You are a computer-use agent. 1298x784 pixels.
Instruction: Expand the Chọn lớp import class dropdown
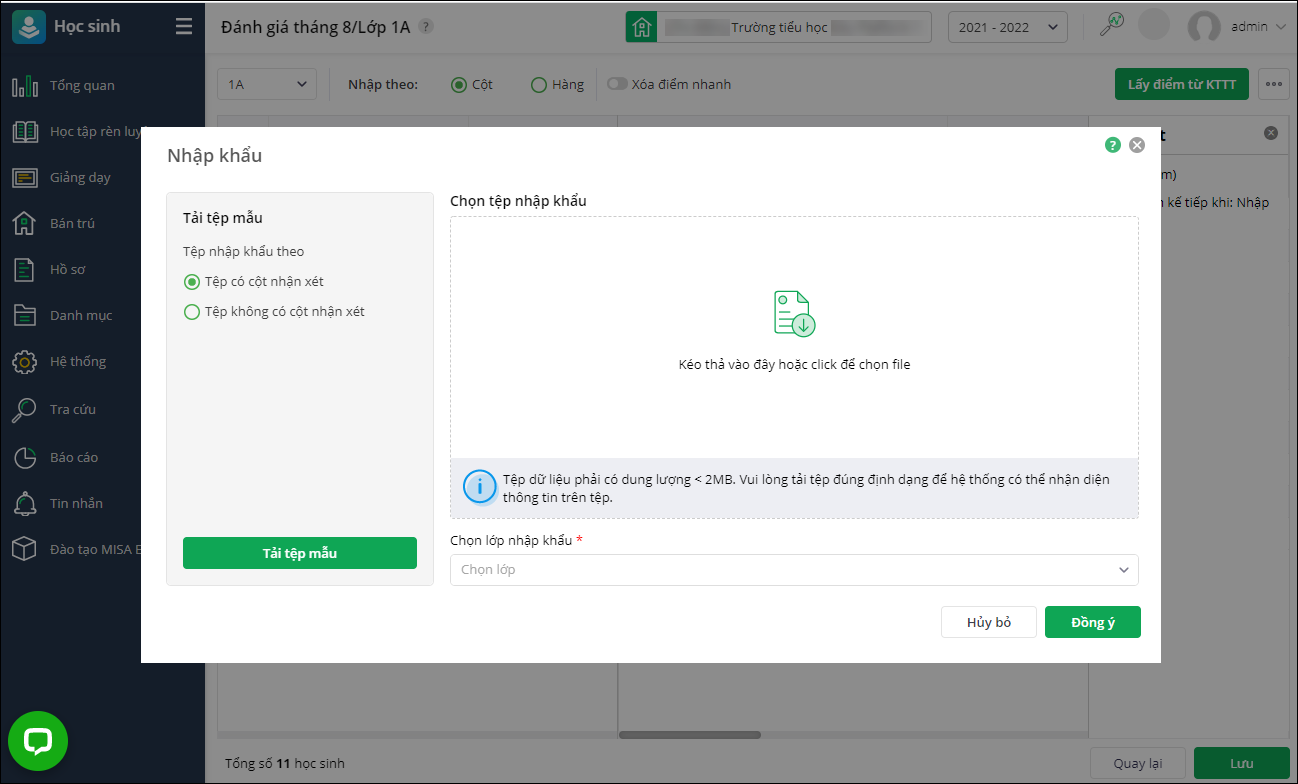(x=794, y=570)
